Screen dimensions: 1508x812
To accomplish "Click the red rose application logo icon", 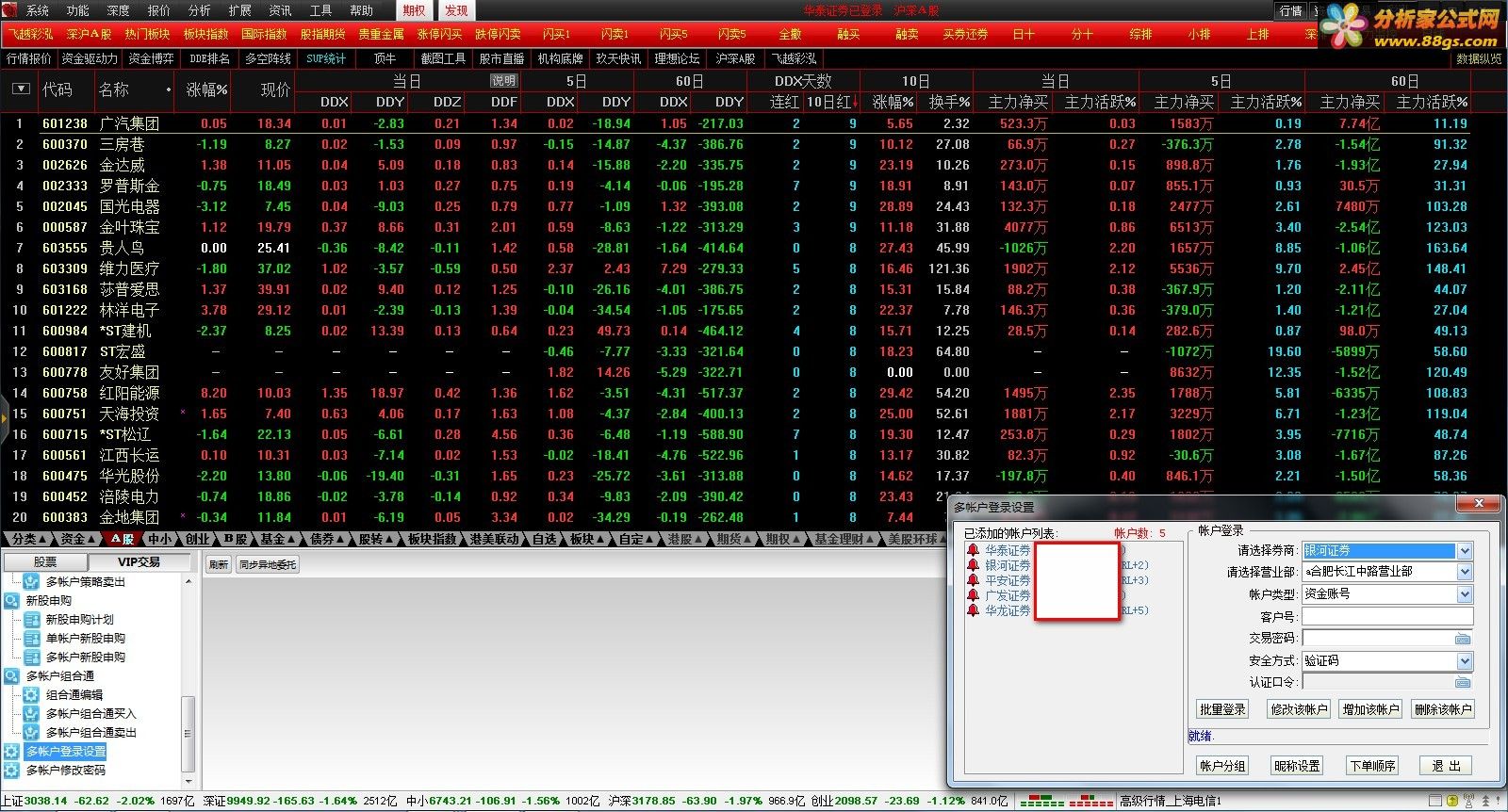I will click(10, 10).
